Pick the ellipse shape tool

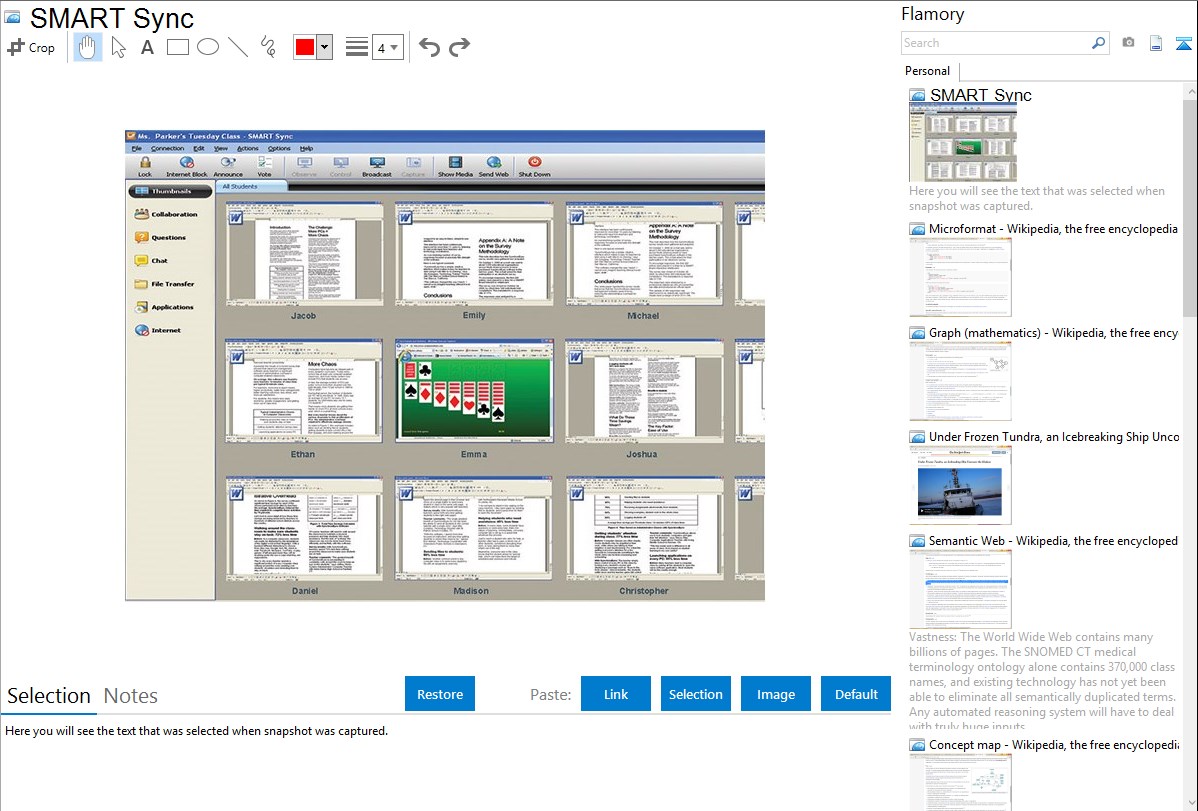[207, 47]
